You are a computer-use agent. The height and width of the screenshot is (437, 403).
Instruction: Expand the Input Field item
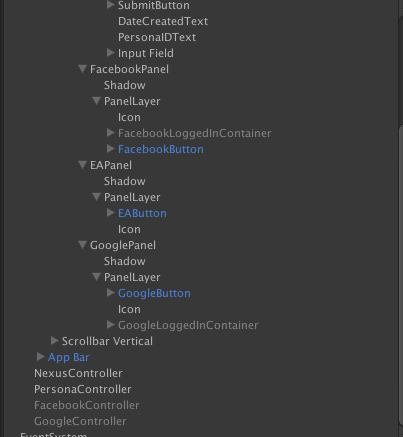(x=111, y=53)
